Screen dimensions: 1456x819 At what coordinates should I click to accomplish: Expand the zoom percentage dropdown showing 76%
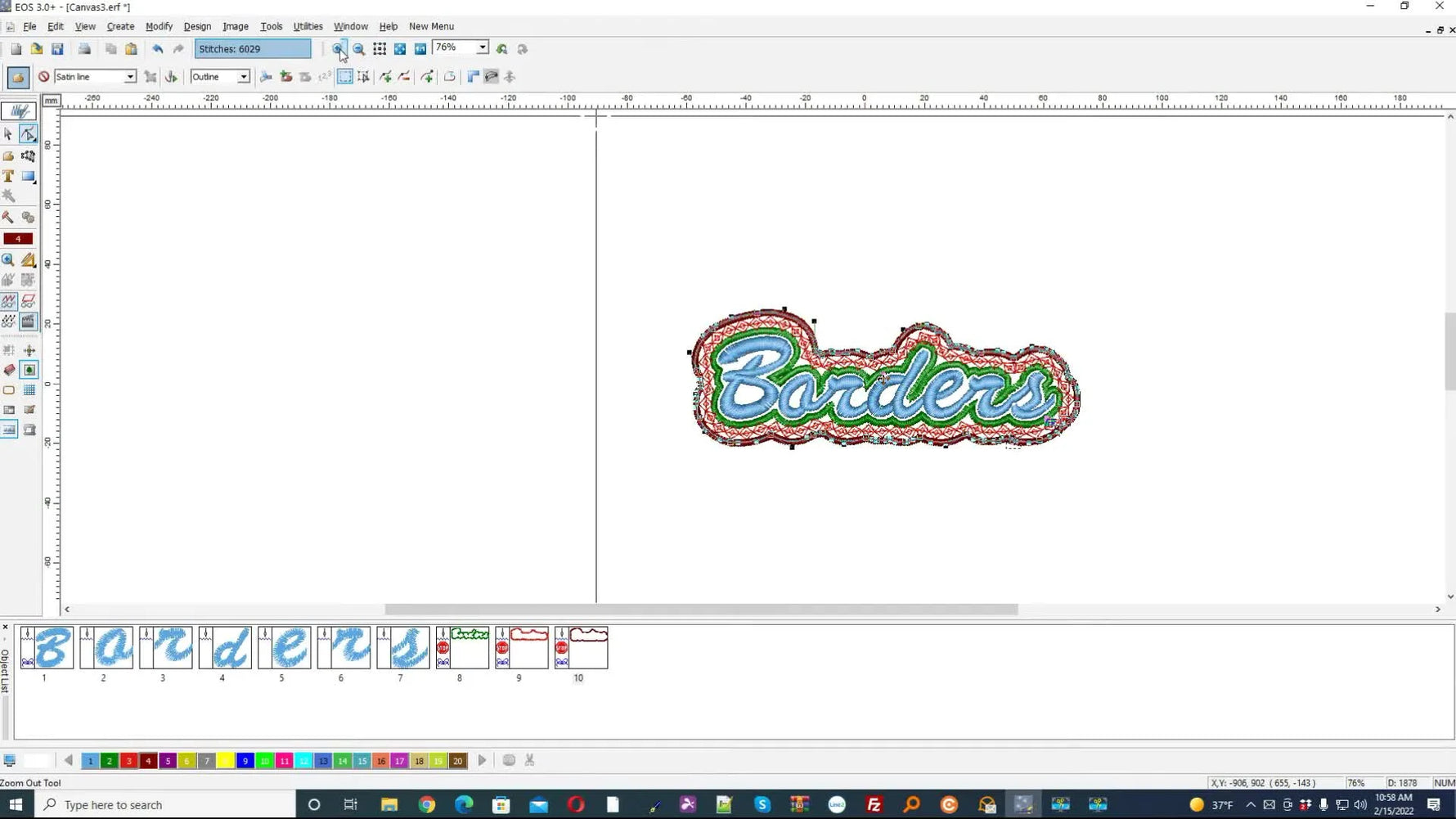(483, 47)
